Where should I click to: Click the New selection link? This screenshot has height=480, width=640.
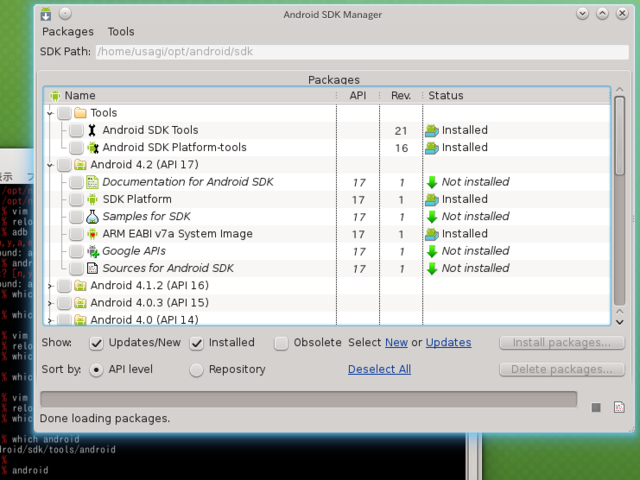[x=396, y=342]
